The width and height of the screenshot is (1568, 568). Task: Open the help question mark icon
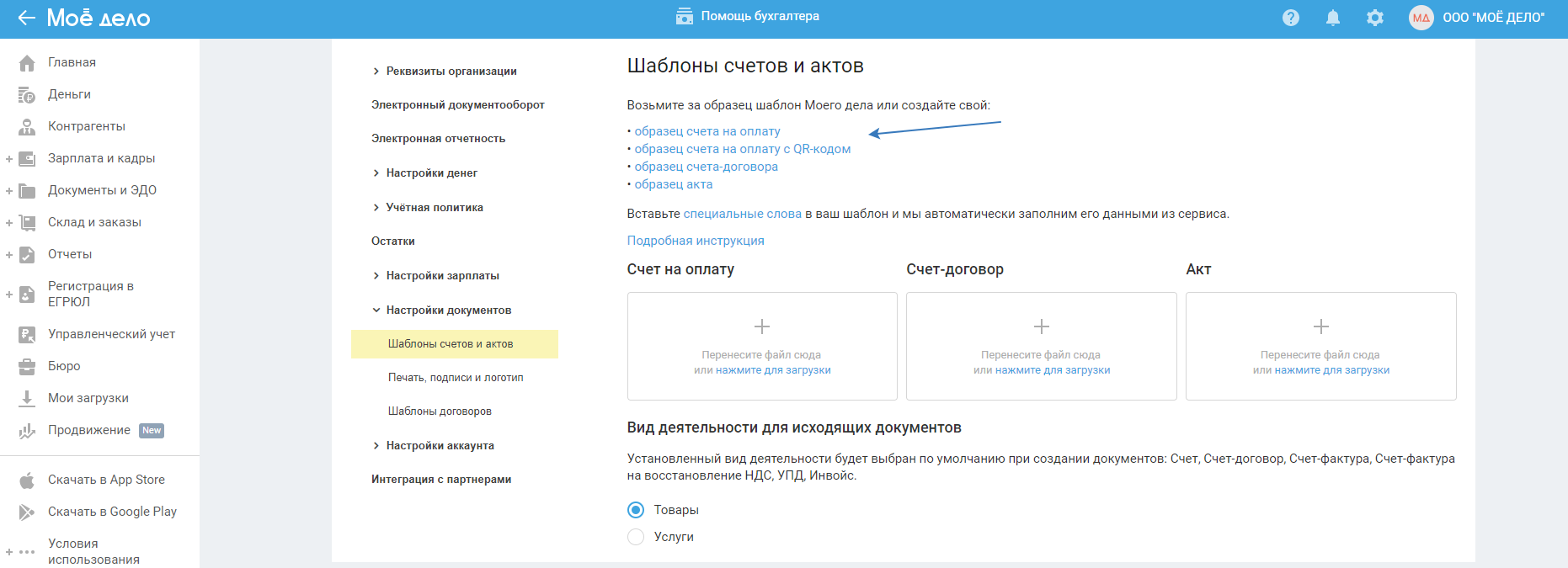point(1291,18)
